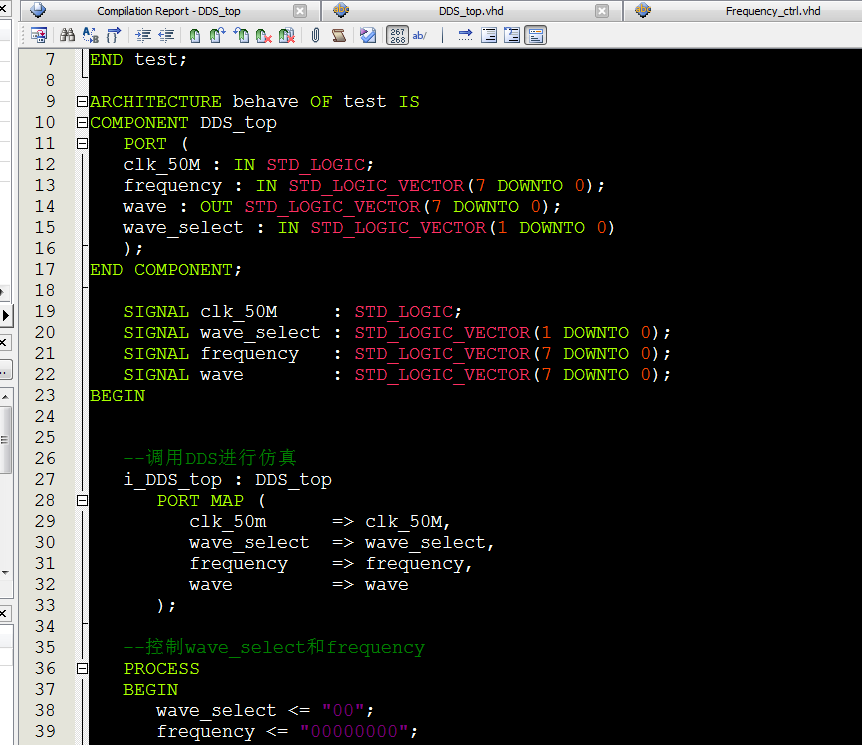Close the Compilation Report - DDS_top tab
The image size is (862, 745).
pyautogui.click(x=300, y=11)
